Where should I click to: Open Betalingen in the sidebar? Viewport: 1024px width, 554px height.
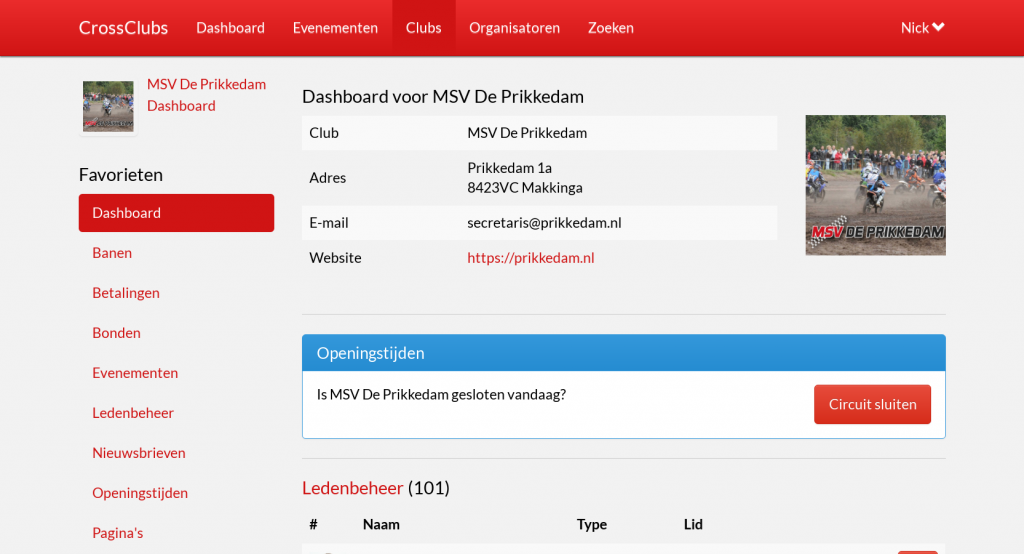click(125, 293)
